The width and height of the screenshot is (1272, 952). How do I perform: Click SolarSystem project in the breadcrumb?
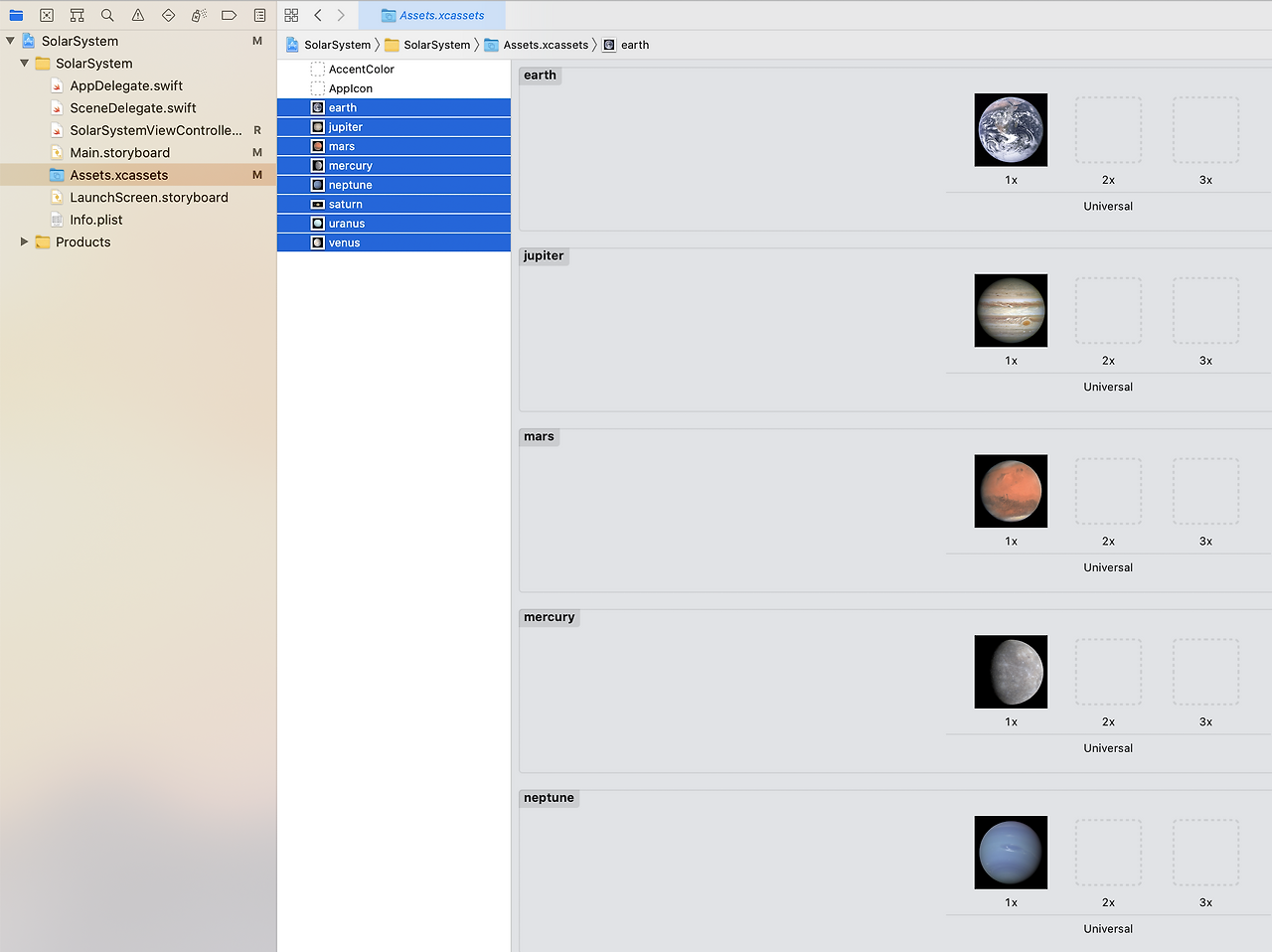tap(328, 45)
